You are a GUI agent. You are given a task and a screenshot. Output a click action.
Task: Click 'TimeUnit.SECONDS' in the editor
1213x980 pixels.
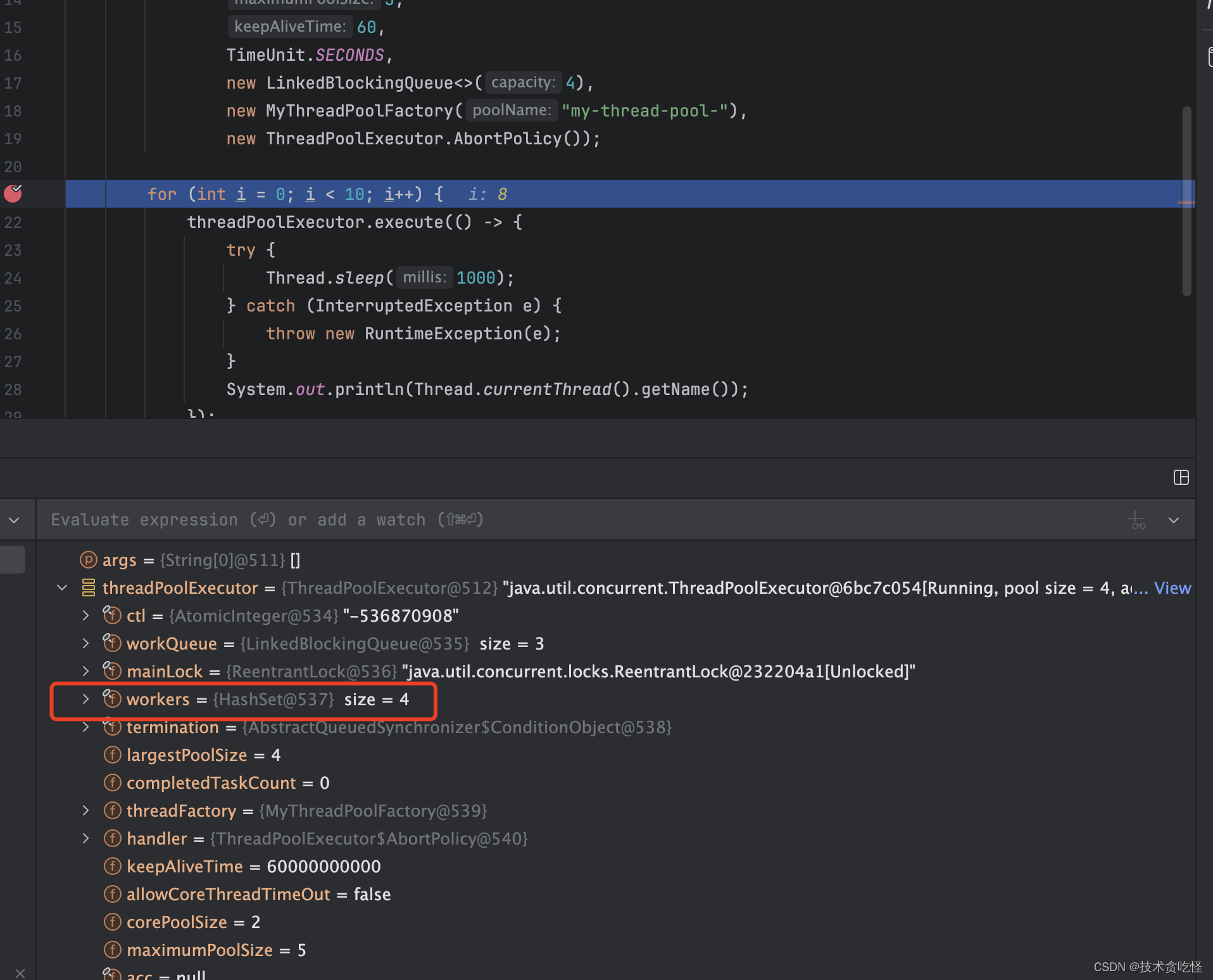305,55
